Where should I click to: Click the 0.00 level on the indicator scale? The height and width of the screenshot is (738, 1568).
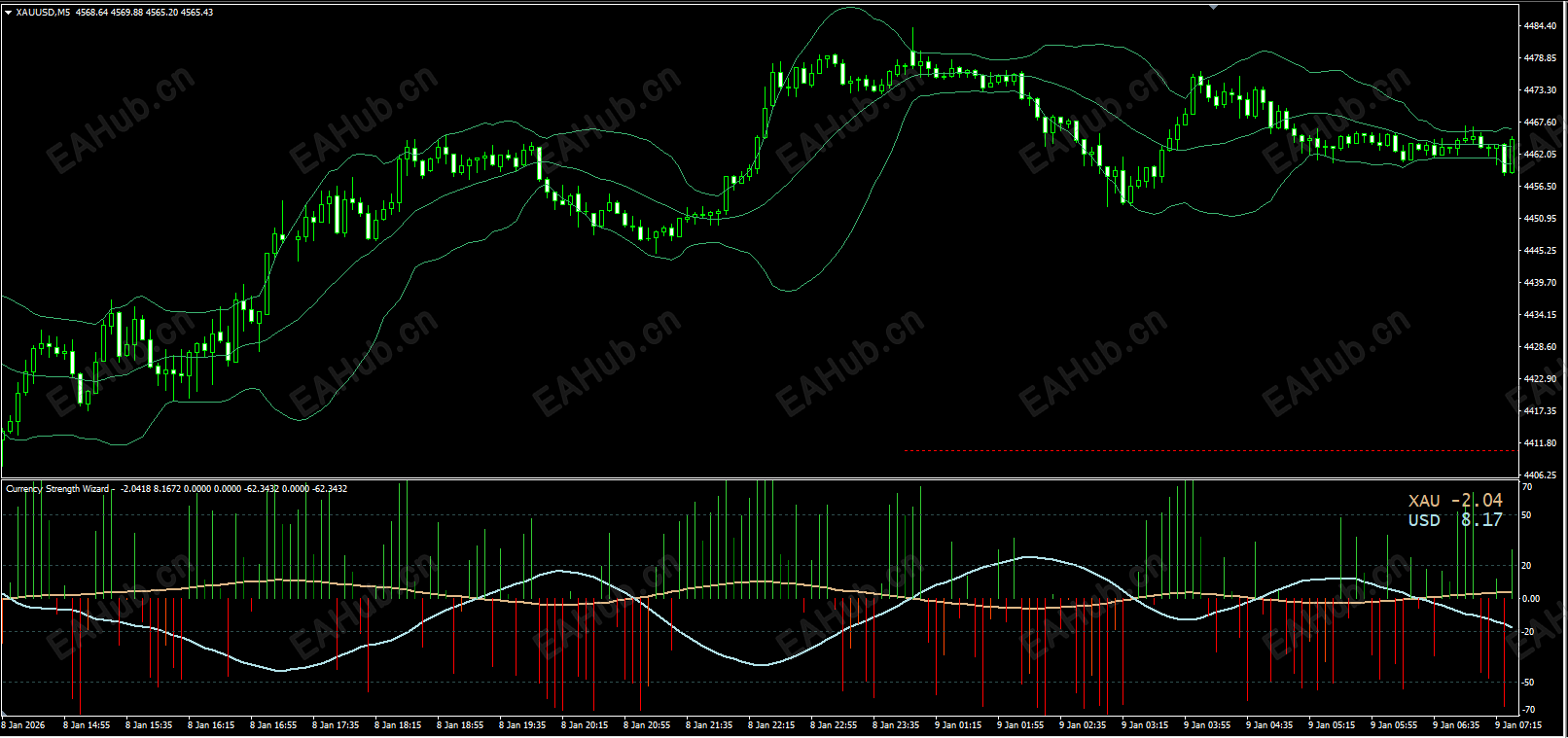point(1531,599)
